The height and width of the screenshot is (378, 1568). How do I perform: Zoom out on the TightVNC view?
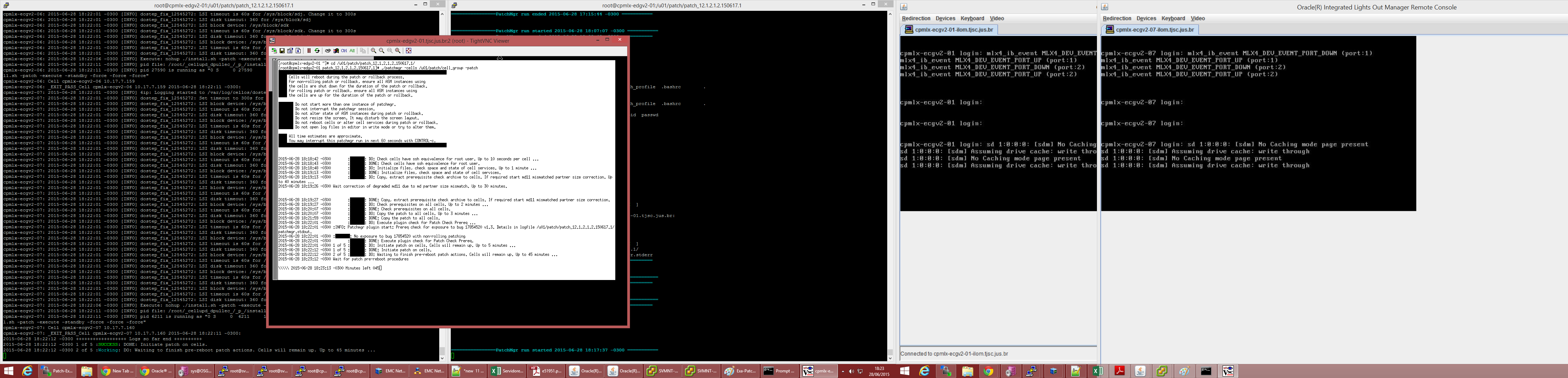coord(381,50)
